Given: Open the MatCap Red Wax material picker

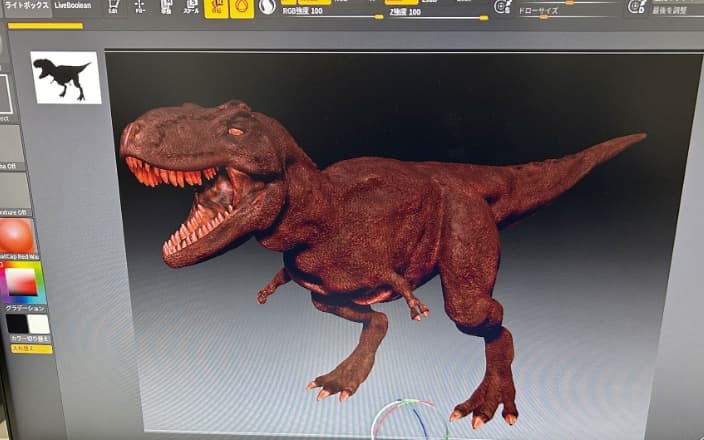Looking at the screenshot, I should tap(15, 237).
